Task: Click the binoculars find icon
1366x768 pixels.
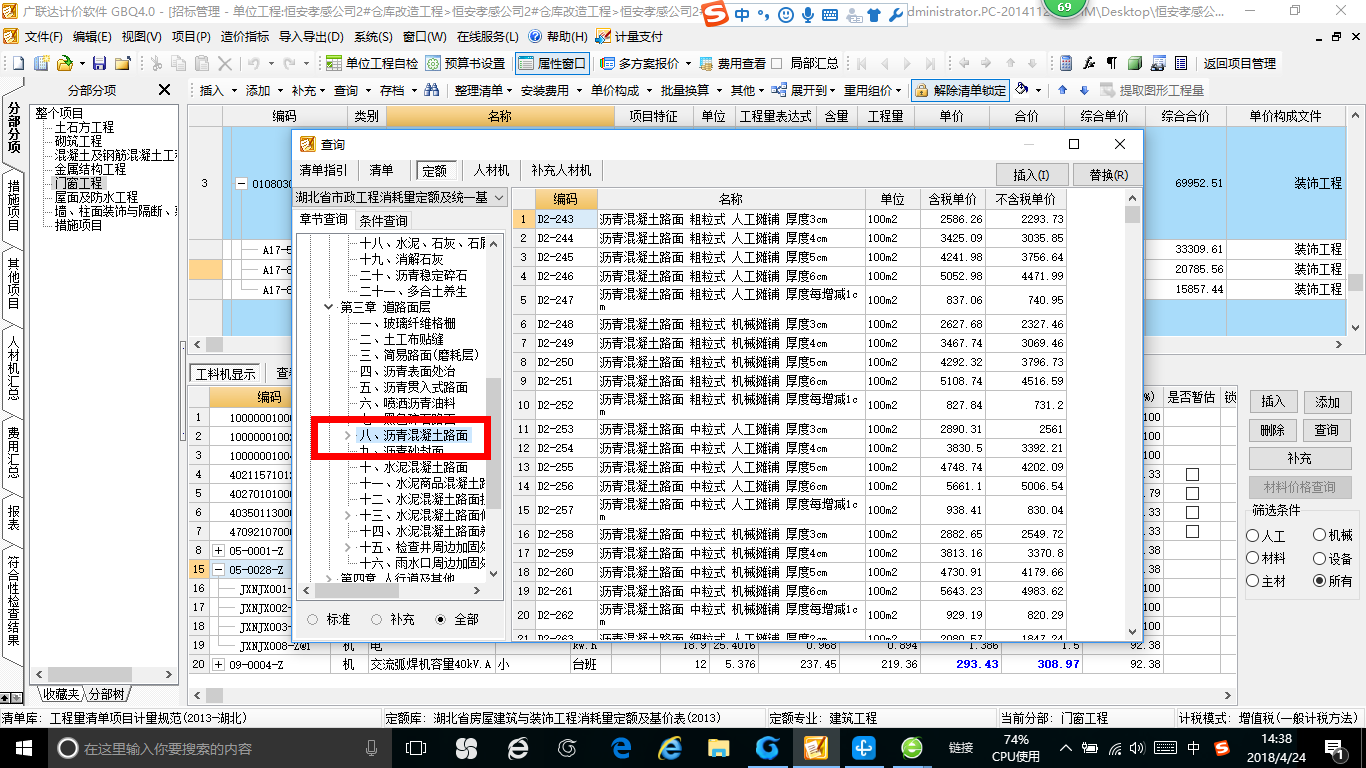Action: pyautogui.click(x=432, y=90)
